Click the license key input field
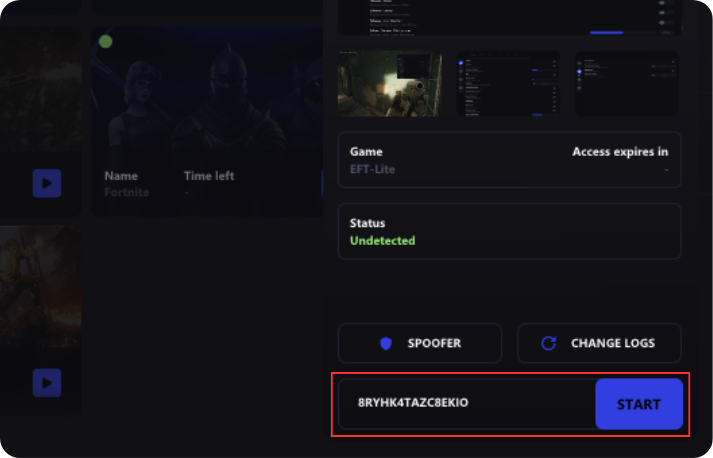Screen dimensions: 713x458 [466, 404]
